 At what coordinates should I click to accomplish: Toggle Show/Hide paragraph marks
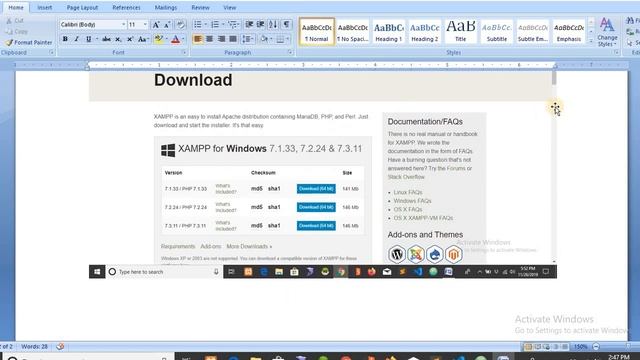[x=287, y=24]
